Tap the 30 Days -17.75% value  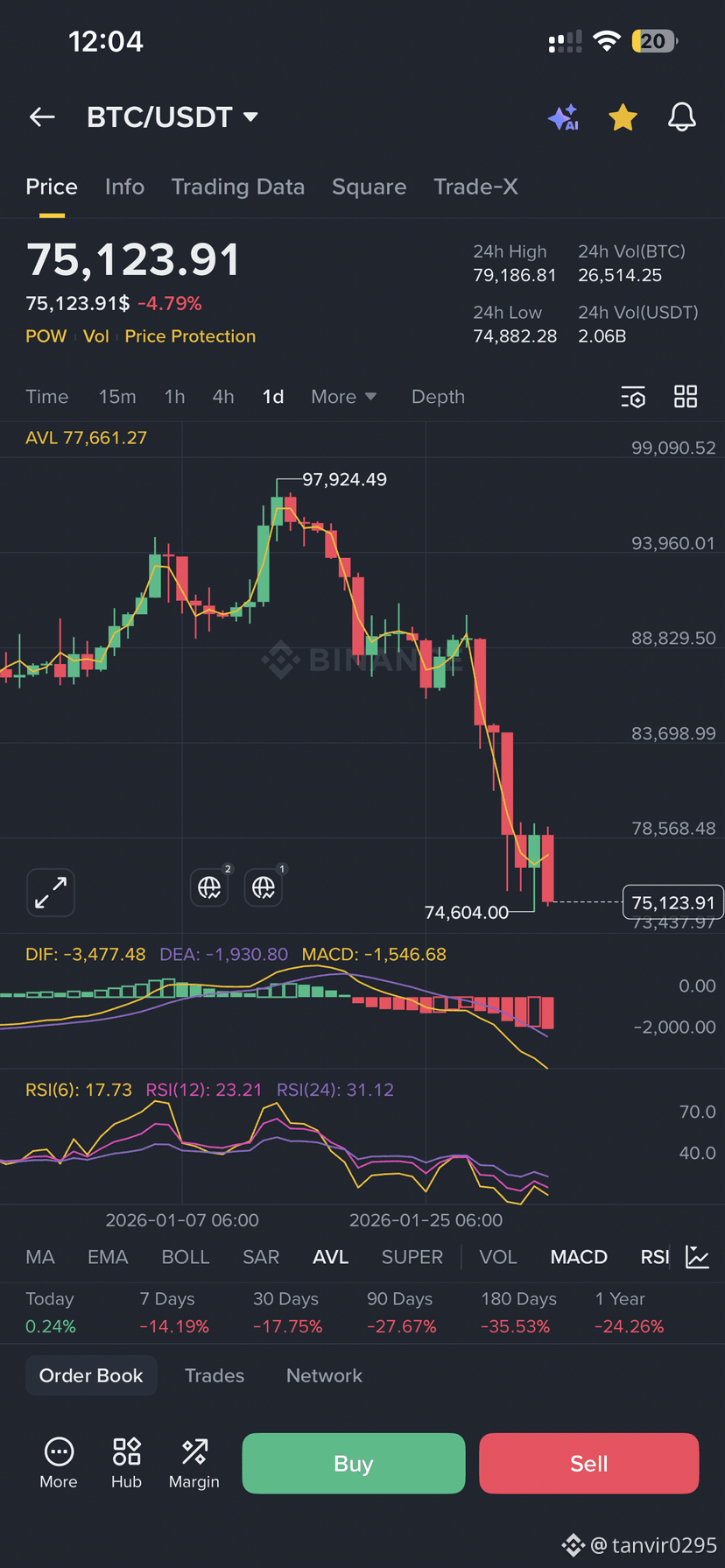[x=287, y=1326]
